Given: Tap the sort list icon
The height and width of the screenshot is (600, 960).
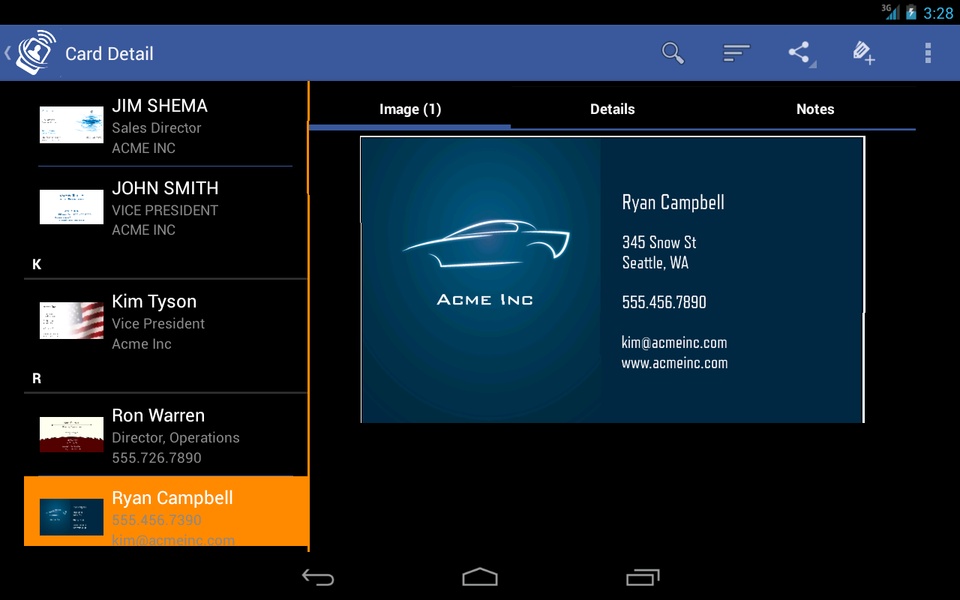Looking at the screenshot, I should point(736,53).
